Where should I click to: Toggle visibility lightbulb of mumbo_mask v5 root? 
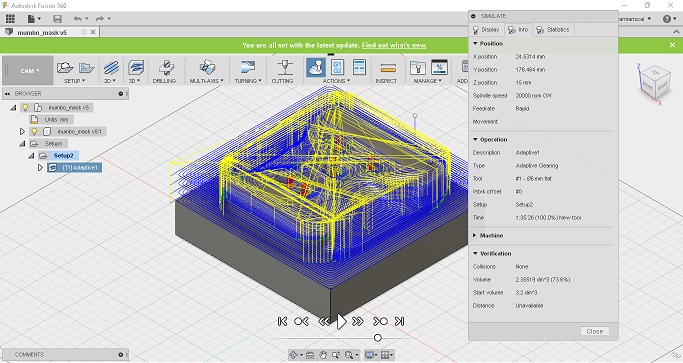pyautogui.click(x=25, y=107)
